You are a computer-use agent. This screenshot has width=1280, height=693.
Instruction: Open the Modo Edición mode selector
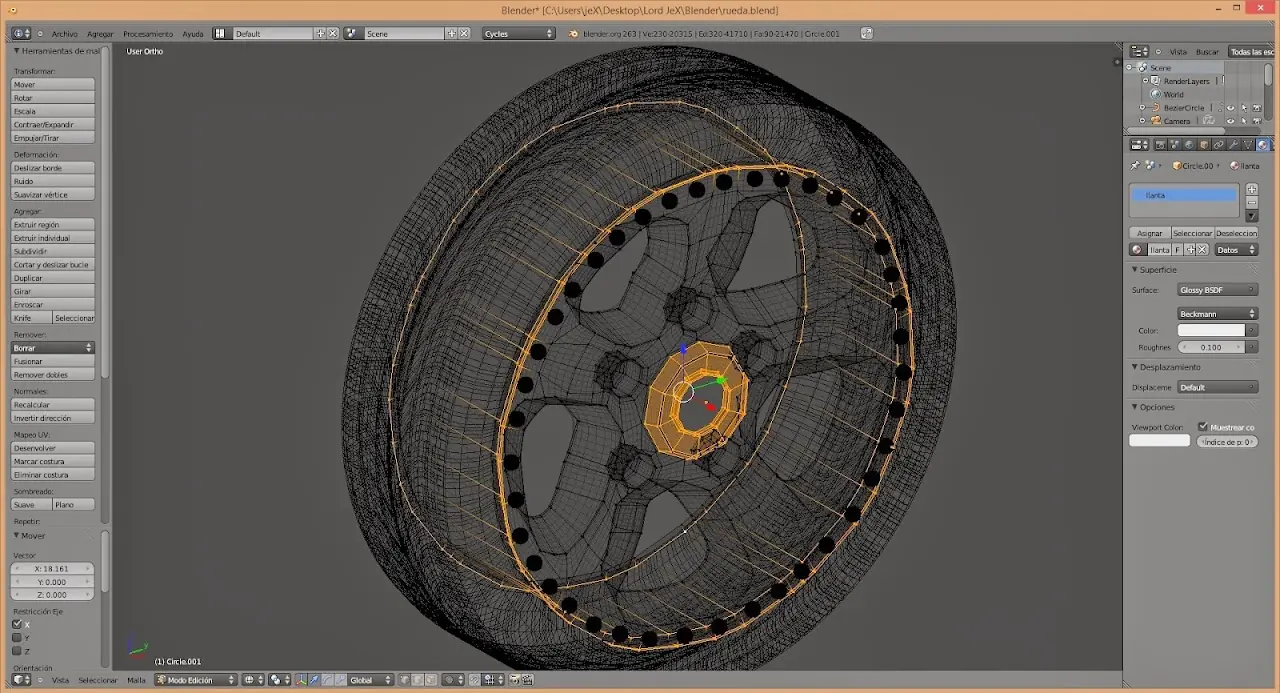click(195, 680)
